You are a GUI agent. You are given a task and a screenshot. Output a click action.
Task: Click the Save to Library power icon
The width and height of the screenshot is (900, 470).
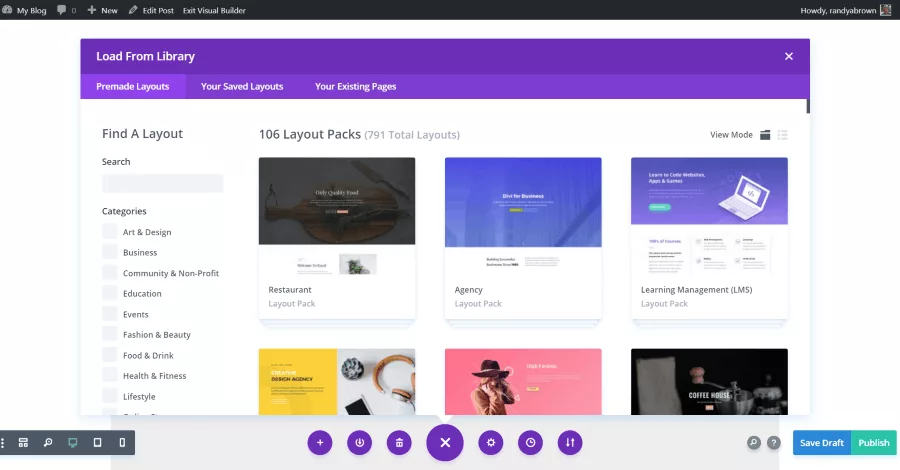[359, 442]
